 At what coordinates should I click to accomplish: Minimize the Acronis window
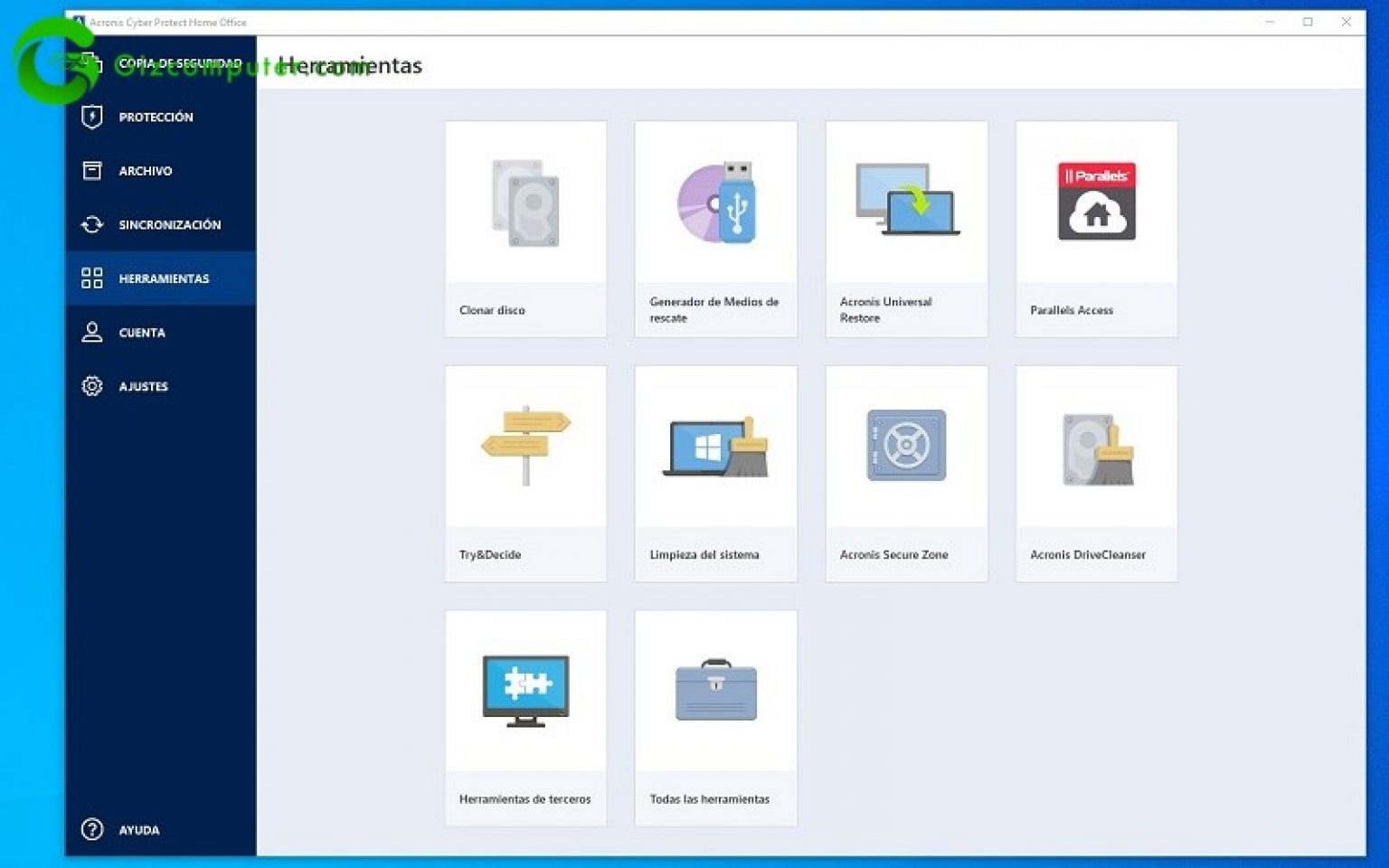tap(1270, 22)
